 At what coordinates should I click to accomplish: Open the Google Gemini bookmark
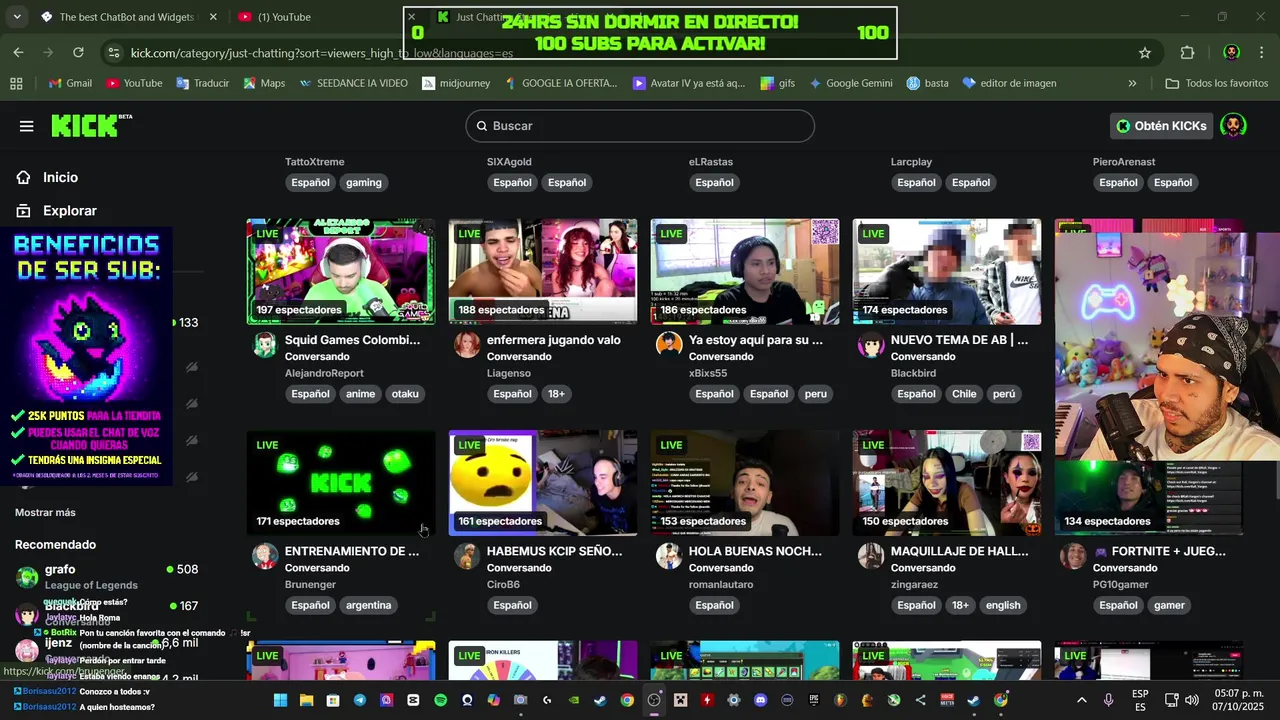pyautogui.click(x=850, y=83)
